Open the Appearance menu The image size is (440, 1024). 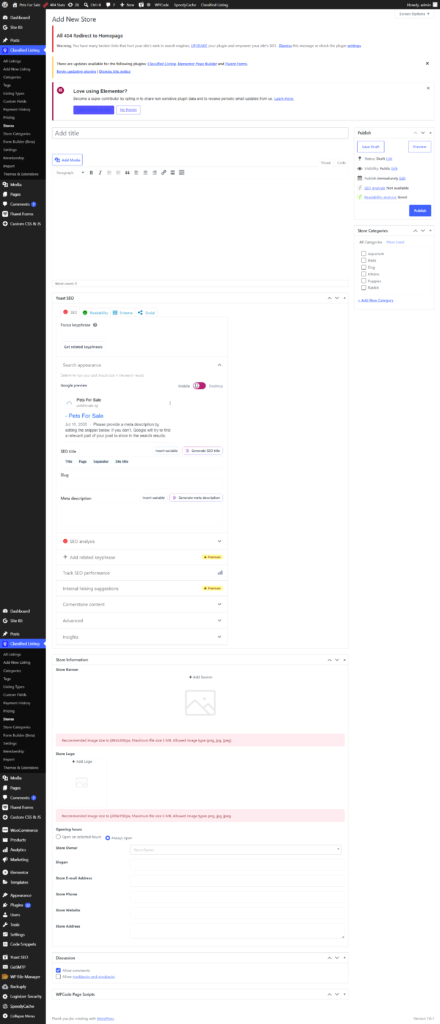(x=23, y=895)
